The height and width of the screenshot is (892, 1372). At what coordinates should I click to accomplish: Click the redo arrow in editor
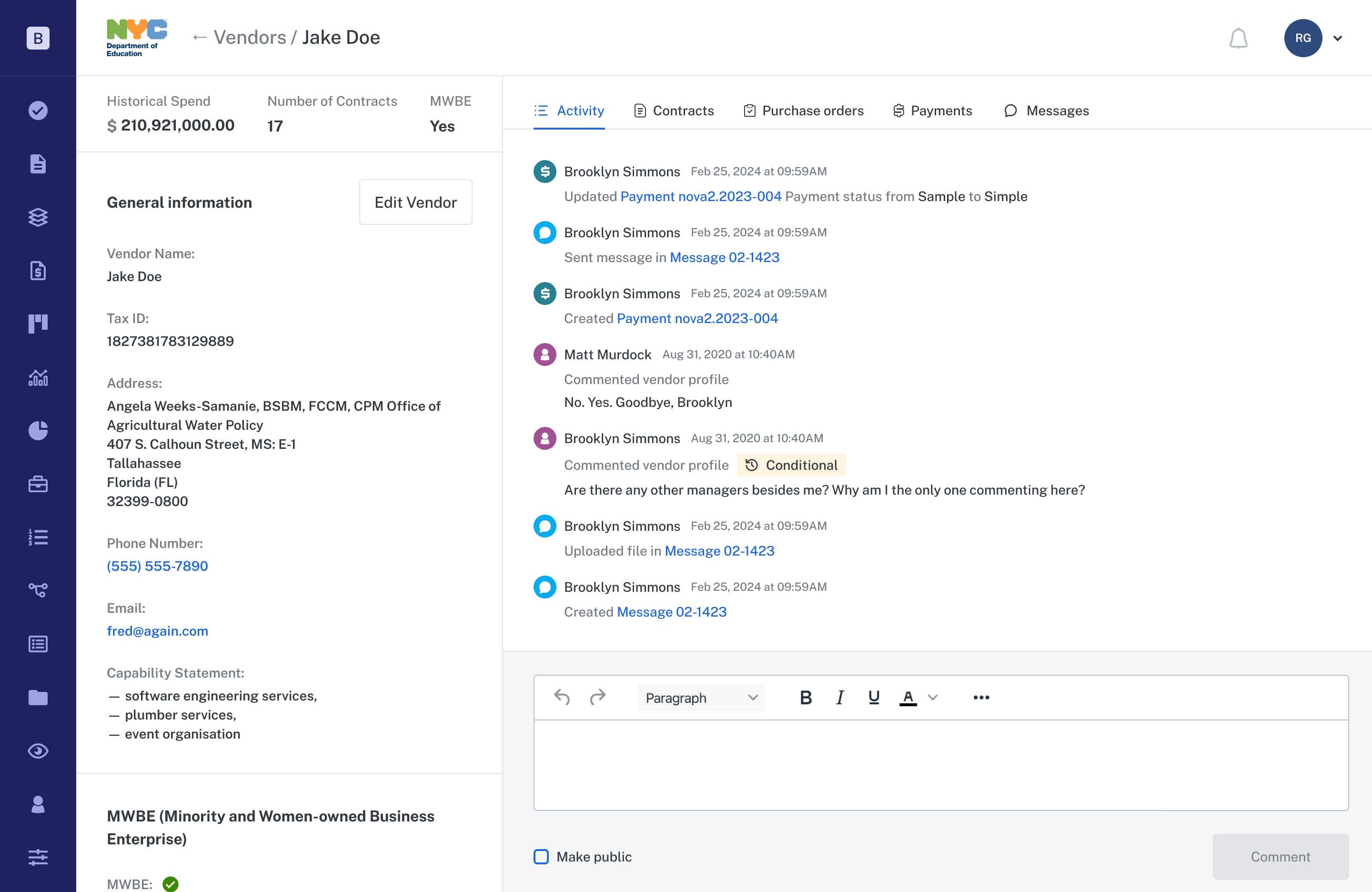[x=598, y=697]
